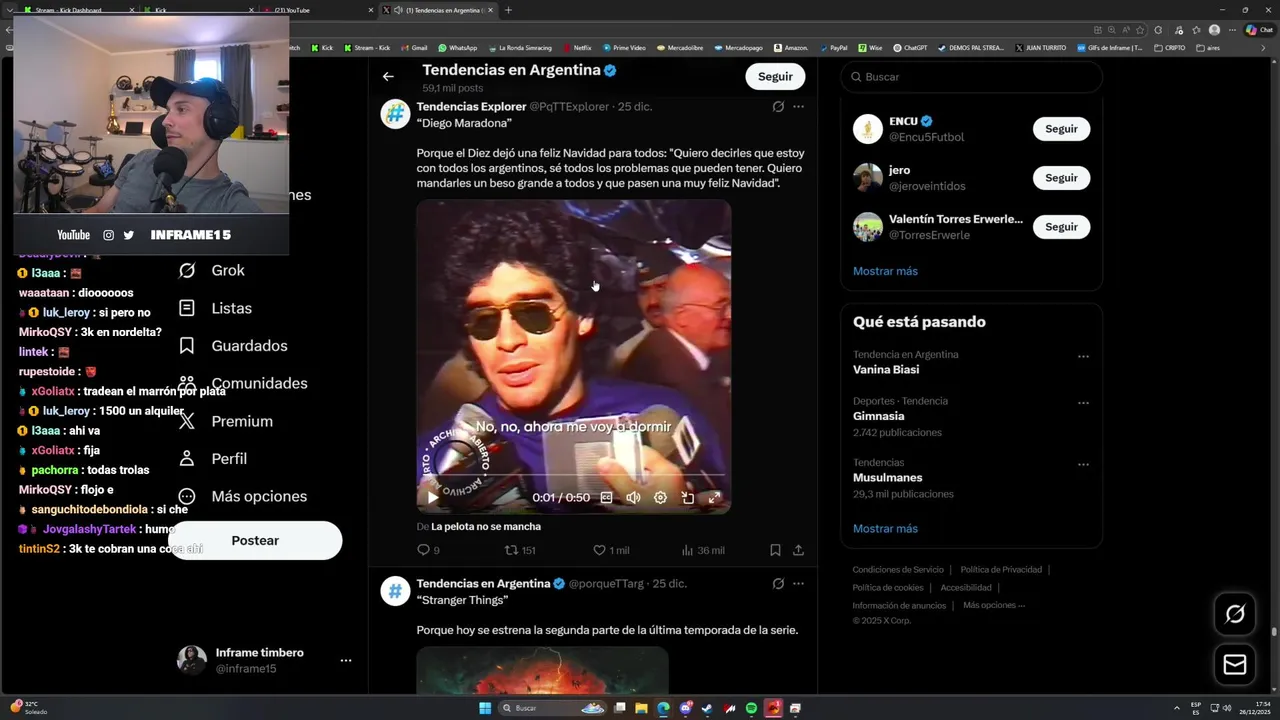
Task: Open Grok action on Tendencias Explorer post
Action: point(778,107)
